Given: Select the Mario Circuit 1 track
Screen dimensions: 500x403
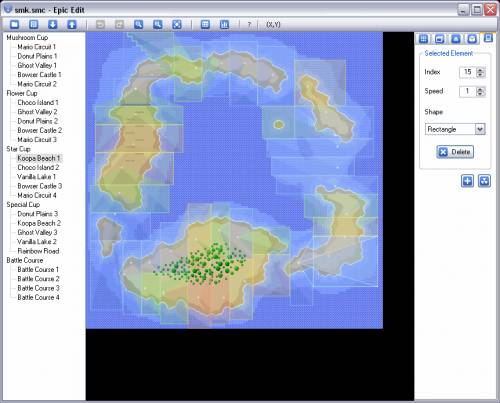Looking at the screenshot, I should point(37,47).
